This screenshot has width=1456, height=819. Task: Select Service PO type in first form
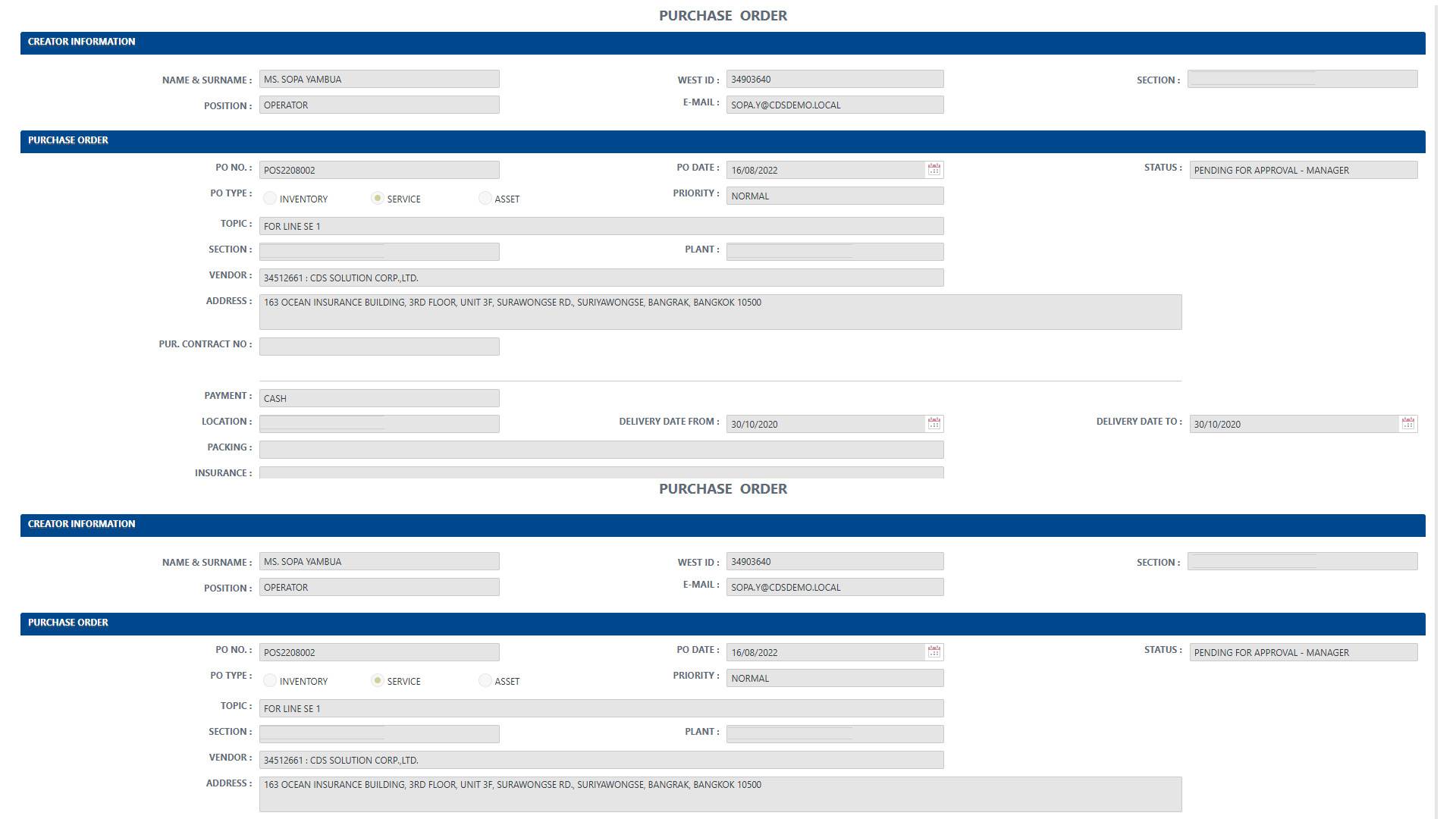pos(377,198)
